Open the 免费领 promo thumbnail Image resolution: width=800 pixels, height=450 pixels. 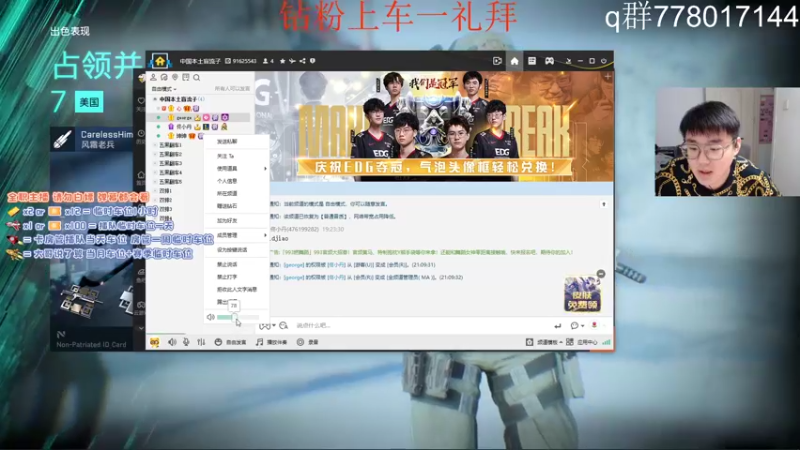click(x=582, y=294)
